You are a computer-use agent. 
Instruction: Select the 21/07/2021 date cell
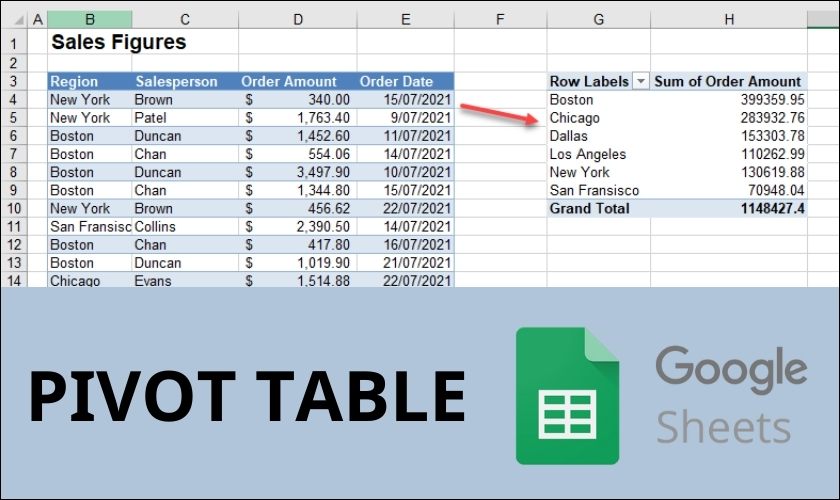406,263
